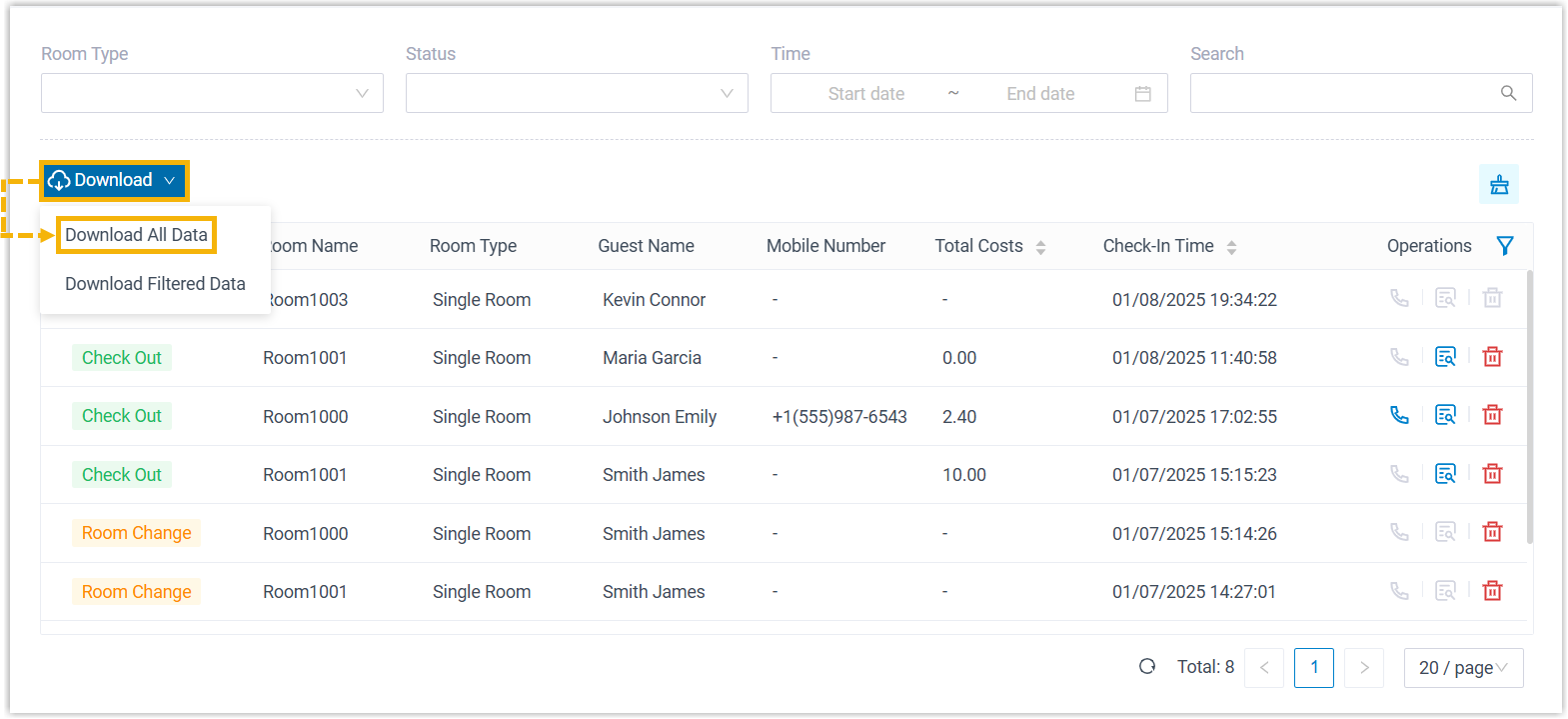Screen dimensions: 1568x719
Task: Click the search magnifier icon
Action: coord(1508,93)
